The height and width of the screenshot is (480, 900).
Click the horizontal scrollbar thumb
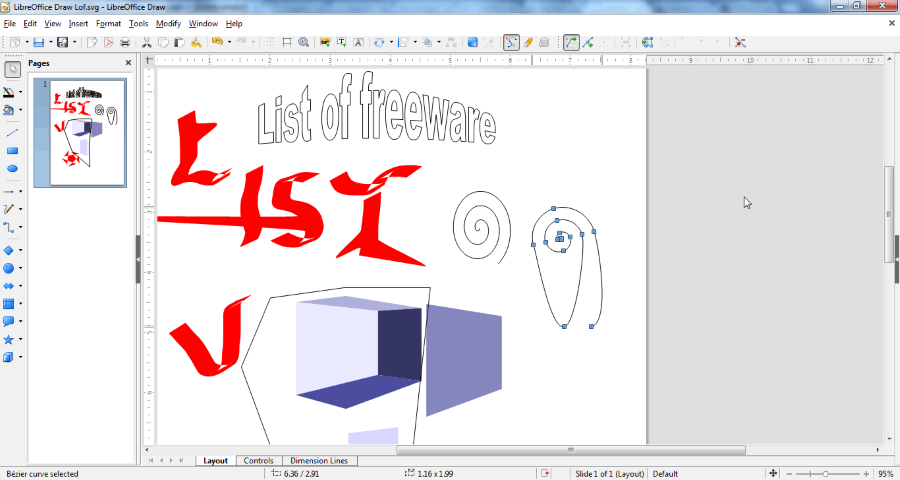(x=571, y=450)
